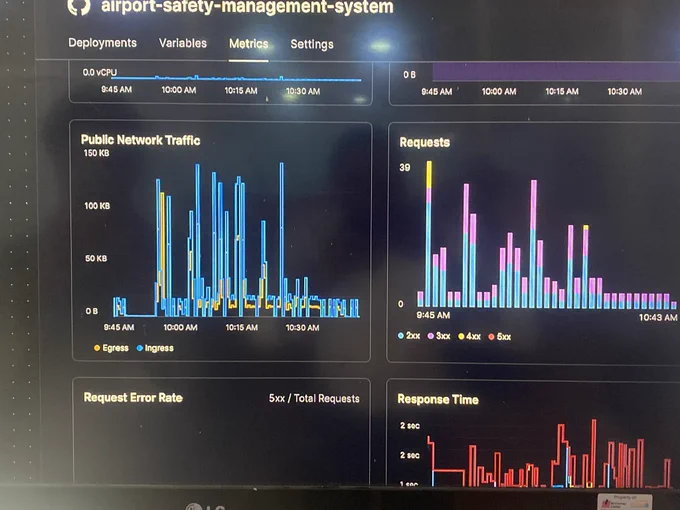Toggle the 5xx legend in Requests chart

pyautogui.click(x=500, y=337)
